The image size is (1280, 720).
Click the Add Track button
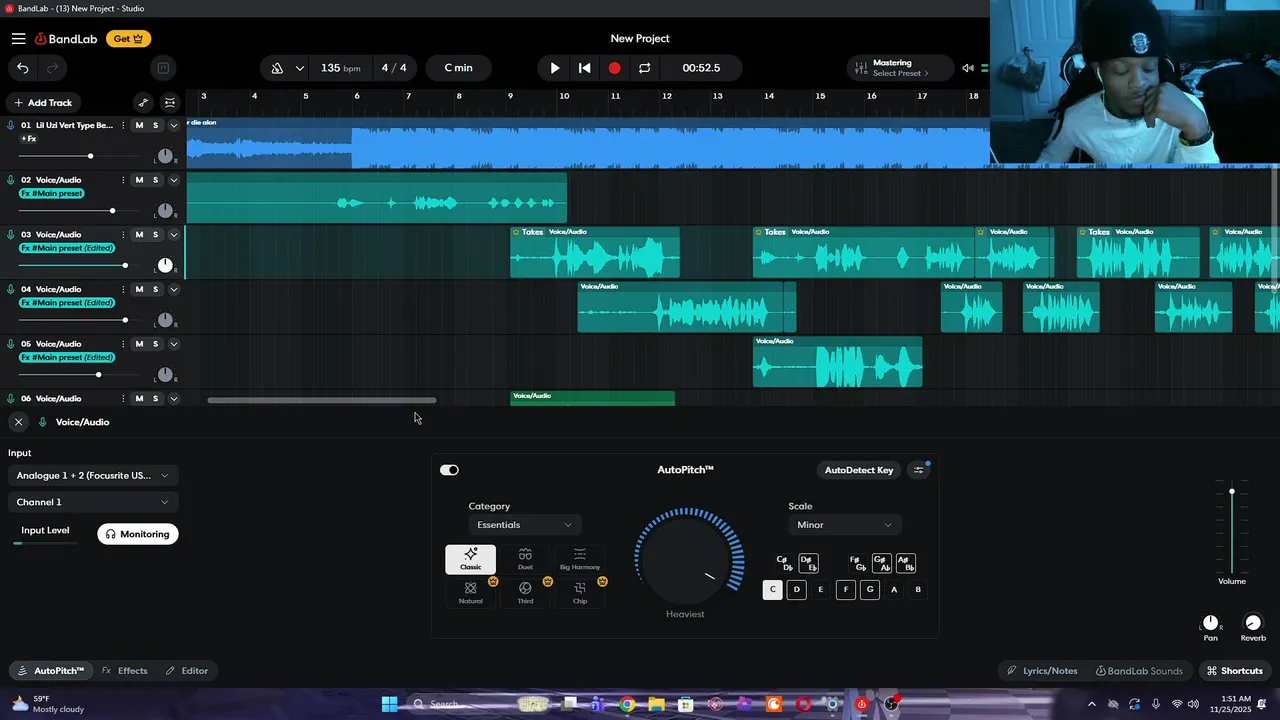43,102
